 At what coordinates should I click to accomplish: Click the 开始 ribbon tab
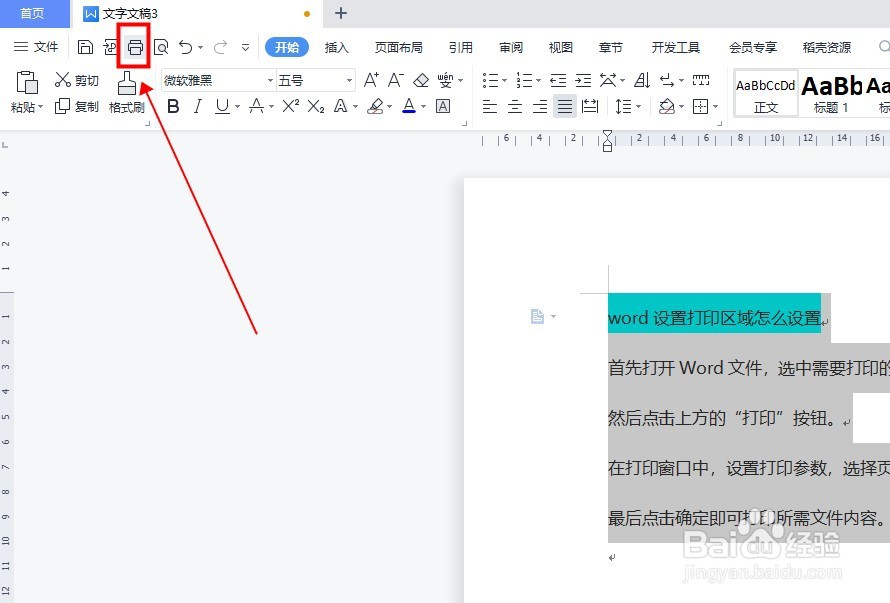tap(287, 47)
